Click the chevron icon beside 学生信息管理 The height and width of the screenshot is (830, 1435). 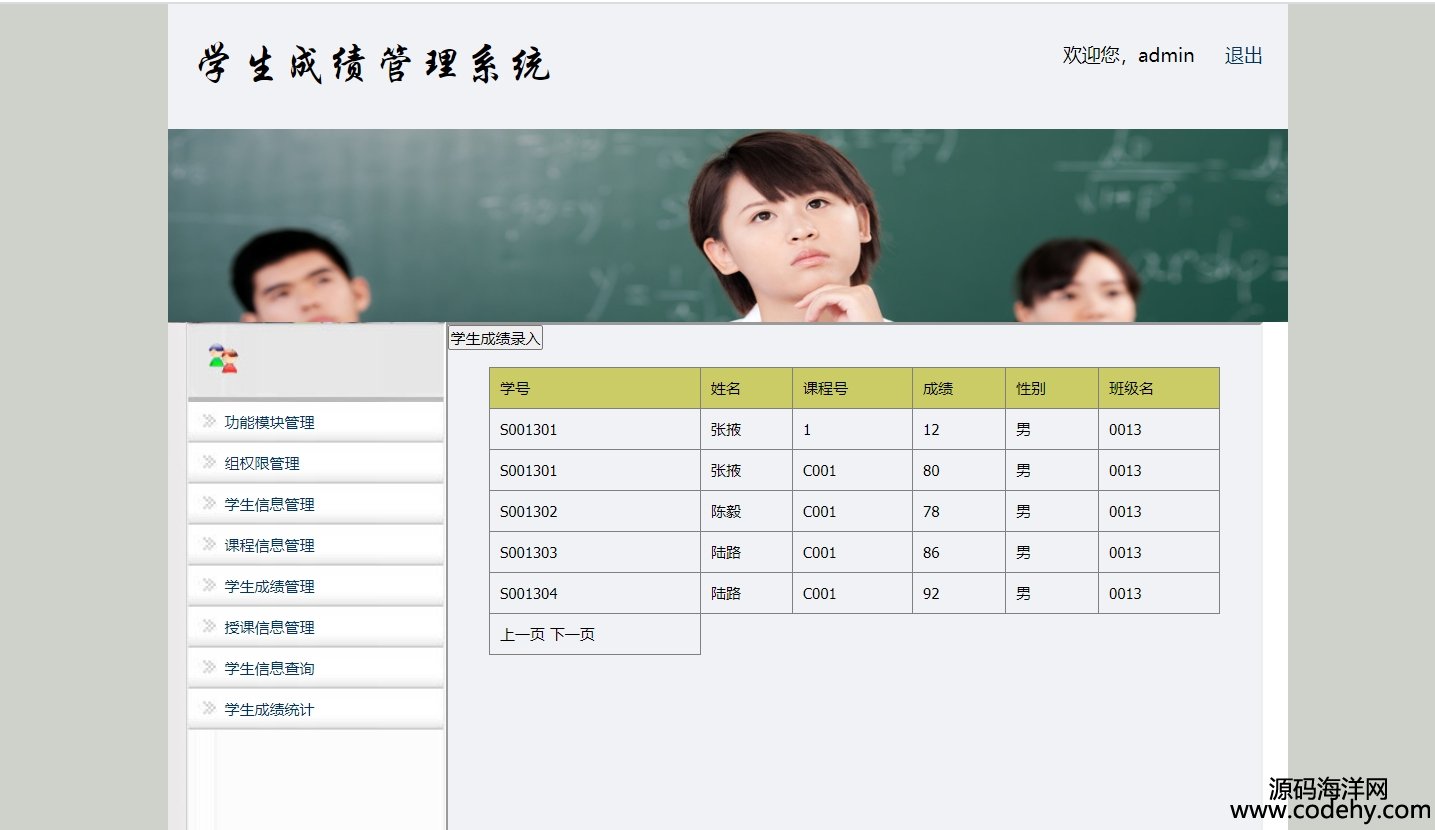pos(209,503)
